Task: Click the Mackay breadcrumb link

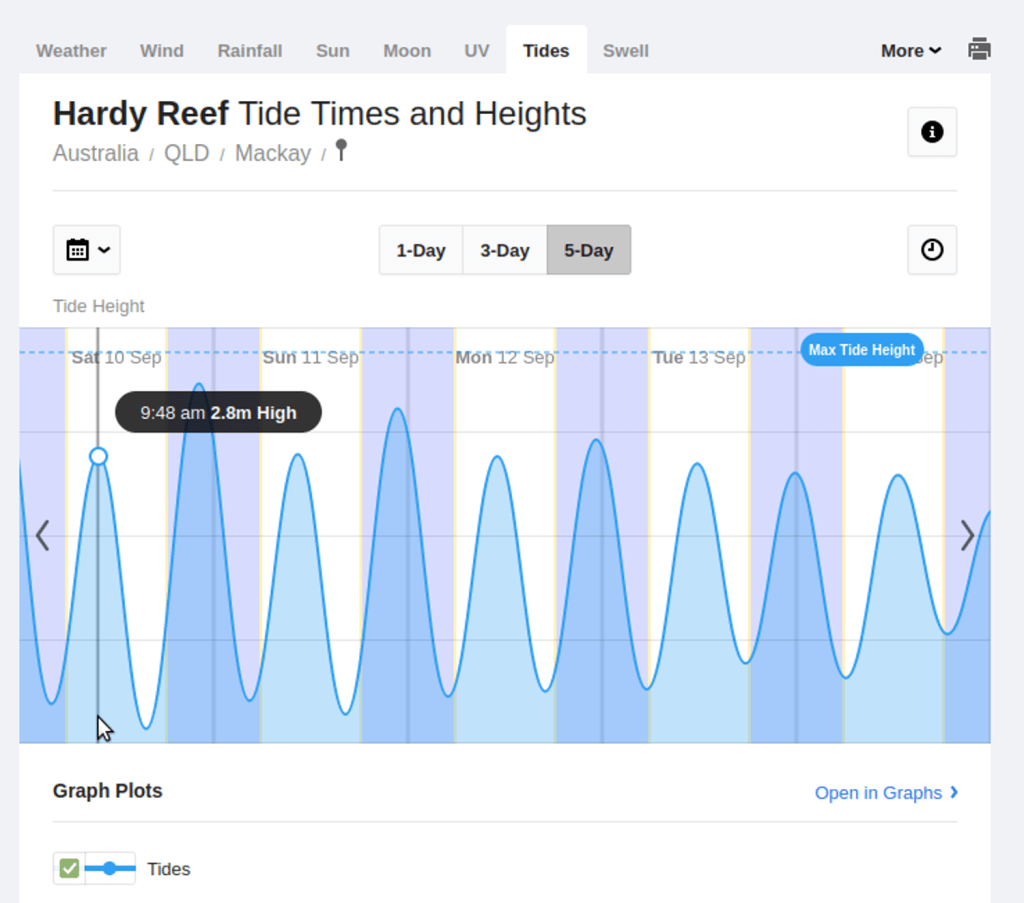Action: (x=272, y=154)
